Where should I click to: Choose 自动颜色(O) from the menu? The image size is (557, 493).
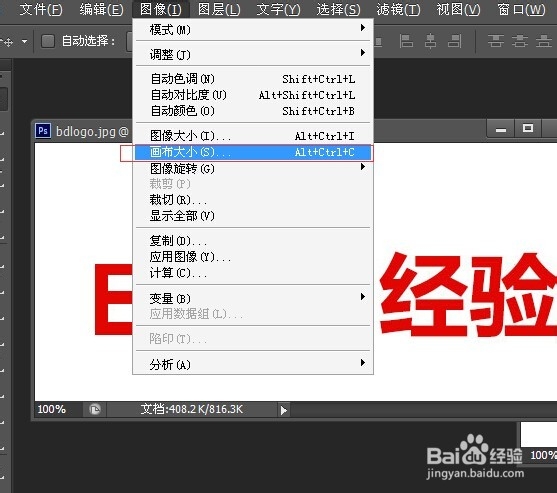tap(253, 111)
